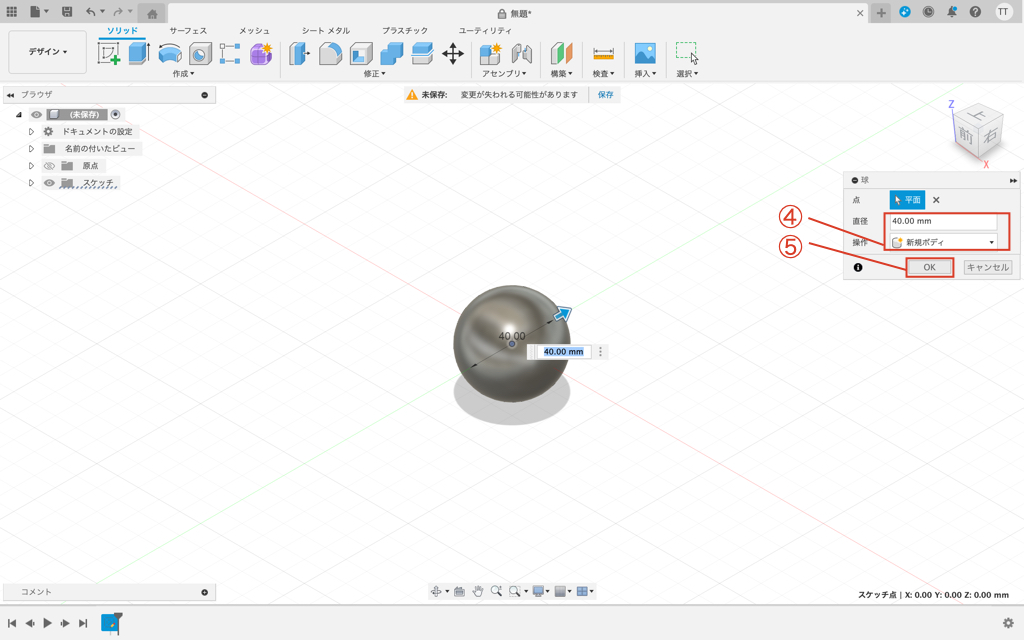The height and width of the screenshot is (640, 1024).
Task: Click the Offset Plane construct icon
Action: coord(561,54)
